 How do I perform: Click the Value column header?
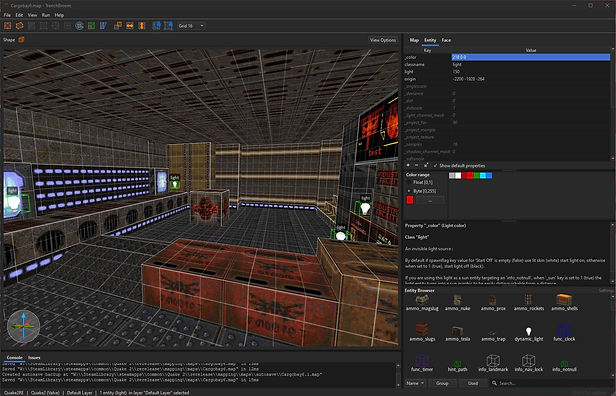pyautogui.click(x=531, y=50)
